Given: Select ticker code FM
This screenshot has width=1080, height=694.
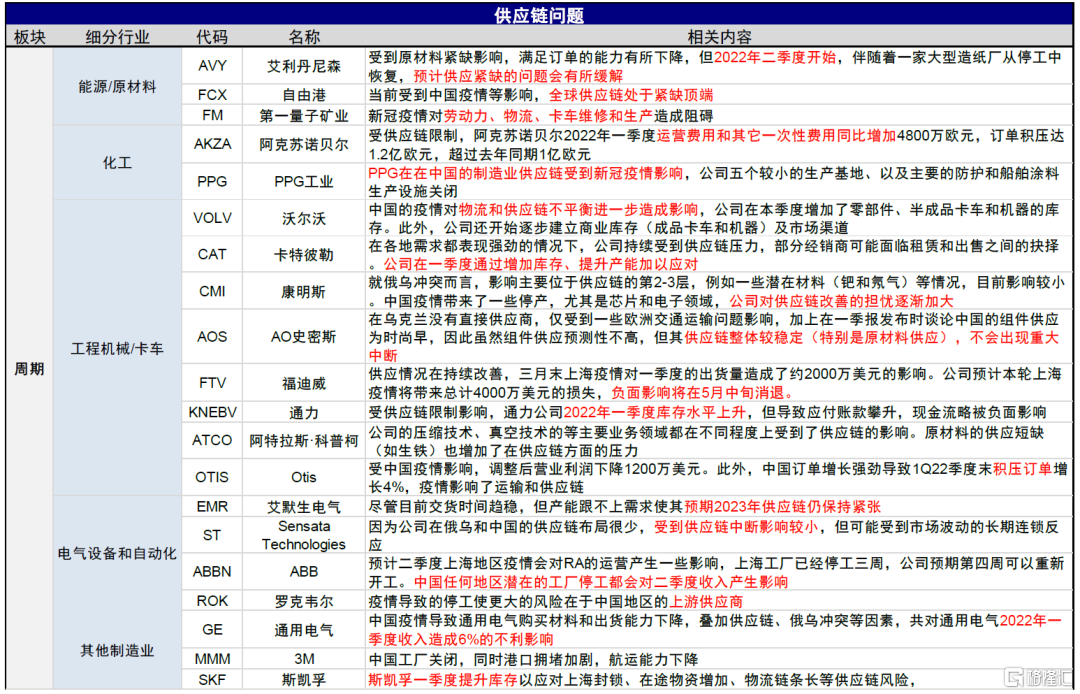Looking at the screenshot, I should tap(212, 115).
